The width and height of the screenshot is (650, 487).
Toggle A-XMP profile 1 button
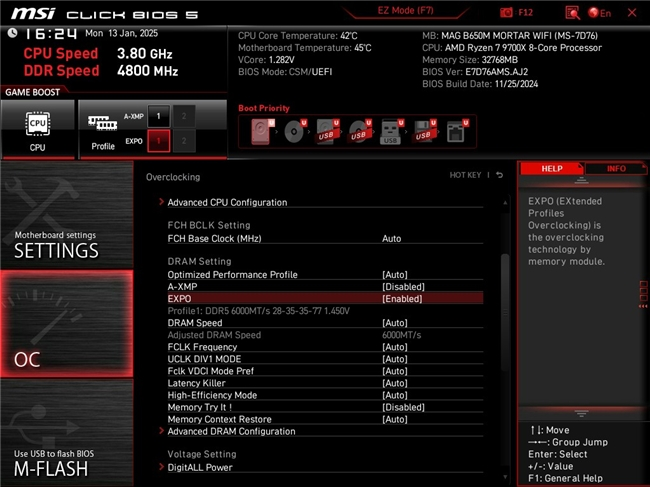[x=157, y=116]
